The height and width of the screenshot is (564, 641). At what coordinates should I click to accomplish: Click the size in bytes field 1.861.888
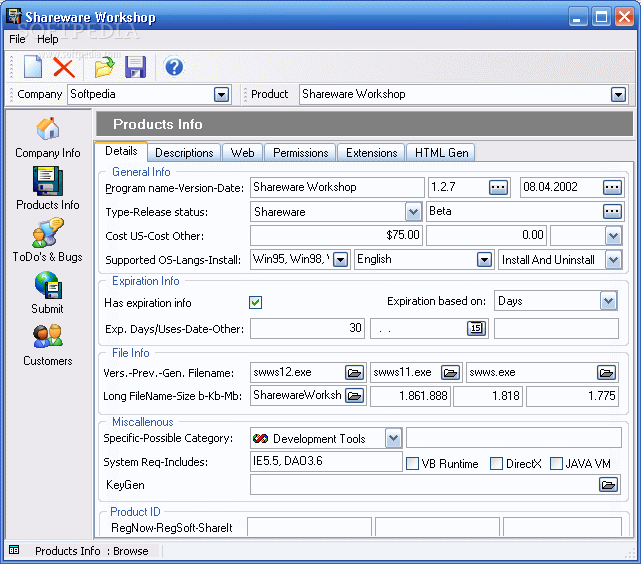pos(410,396)
